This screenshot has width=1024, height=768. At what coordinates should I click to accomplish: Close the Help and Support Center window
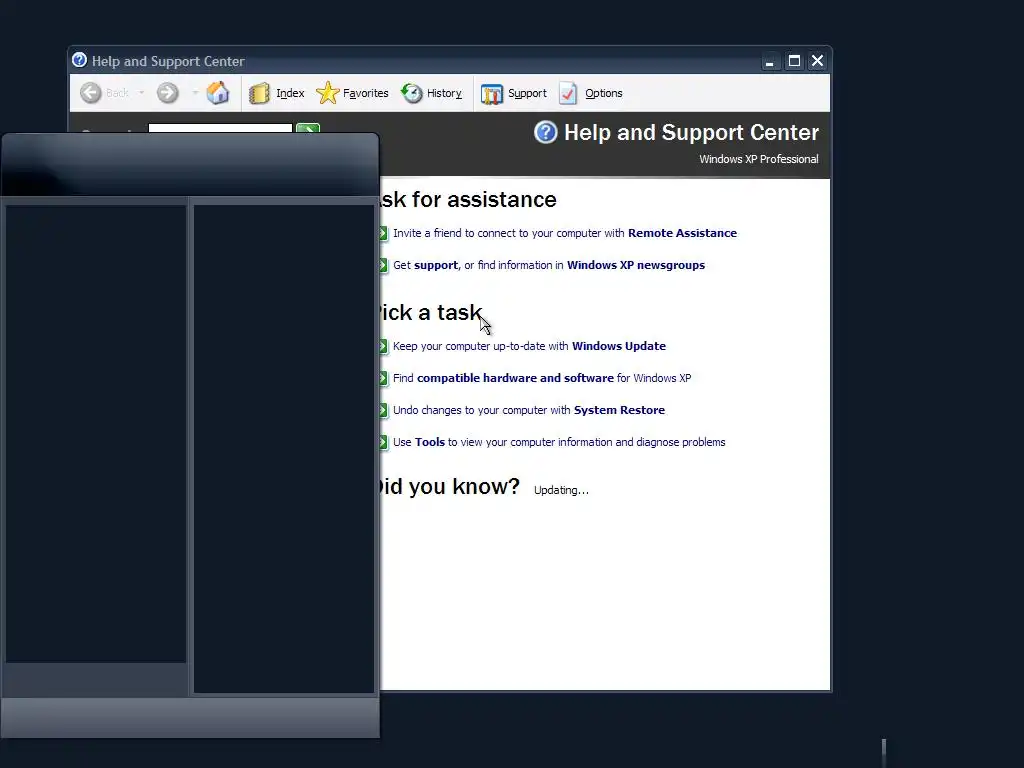pos(817,61)
